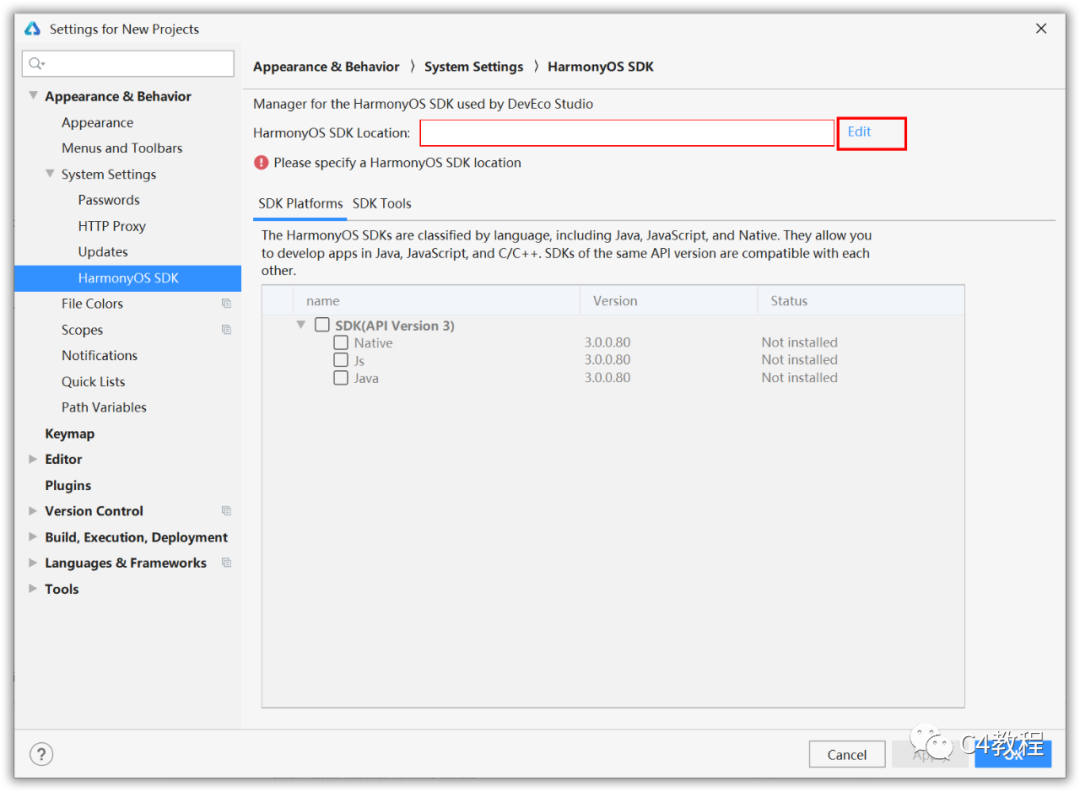Click the copy icon beside Scopes
The height and width of the screenshot is (792, 1080).
226,329
